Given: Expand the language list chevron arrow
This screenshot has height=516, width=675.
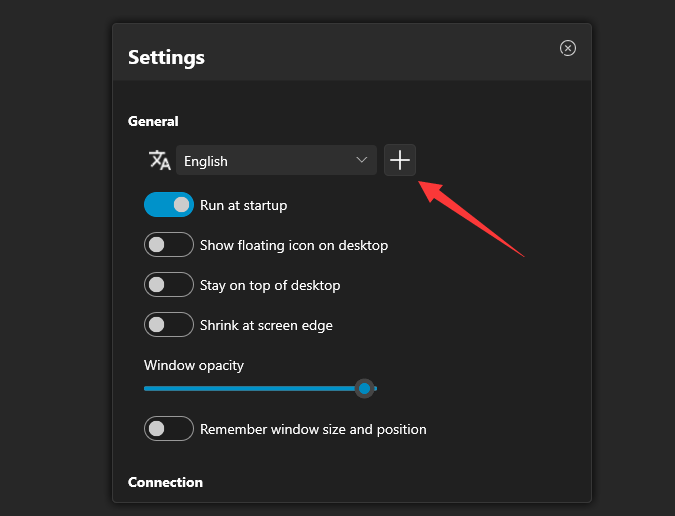Looking at the screenshot, I should click(362, 160).
